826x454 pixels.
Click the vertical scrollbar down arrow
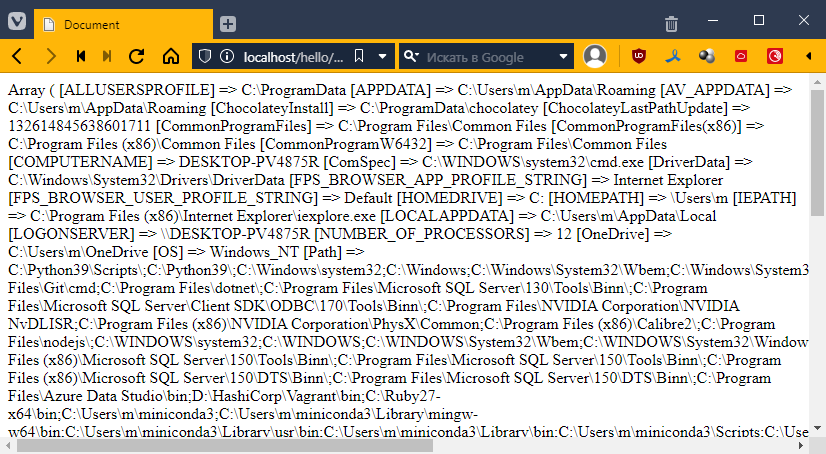pyautogui.click(x=817, y=430)
